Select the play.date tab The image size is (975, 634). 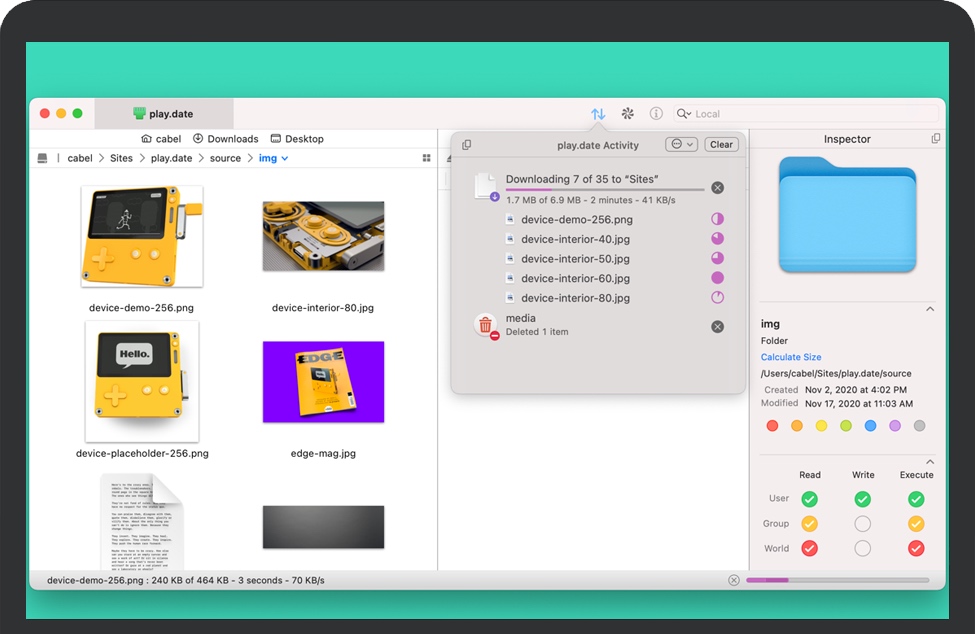click(164, 114)
